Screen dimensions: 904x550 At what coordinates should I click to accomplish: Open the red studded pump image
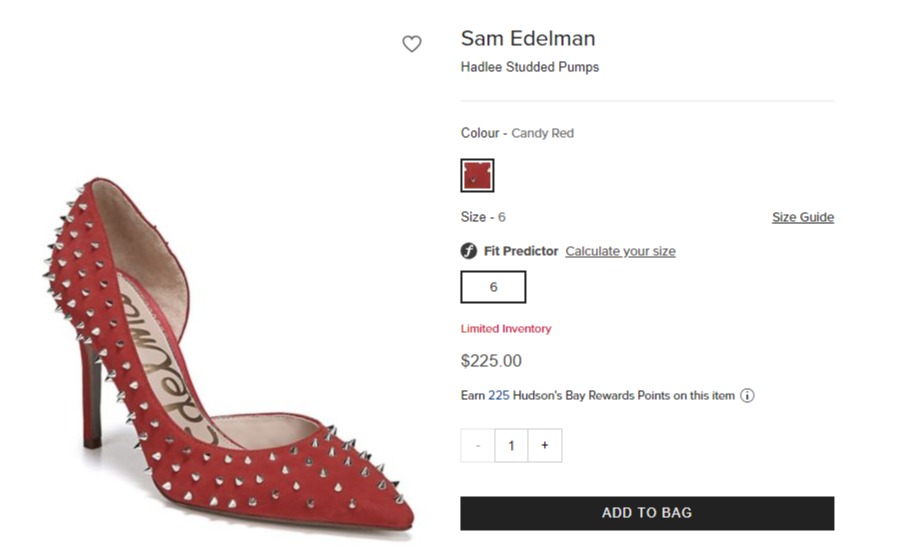(x=229, y=357)
